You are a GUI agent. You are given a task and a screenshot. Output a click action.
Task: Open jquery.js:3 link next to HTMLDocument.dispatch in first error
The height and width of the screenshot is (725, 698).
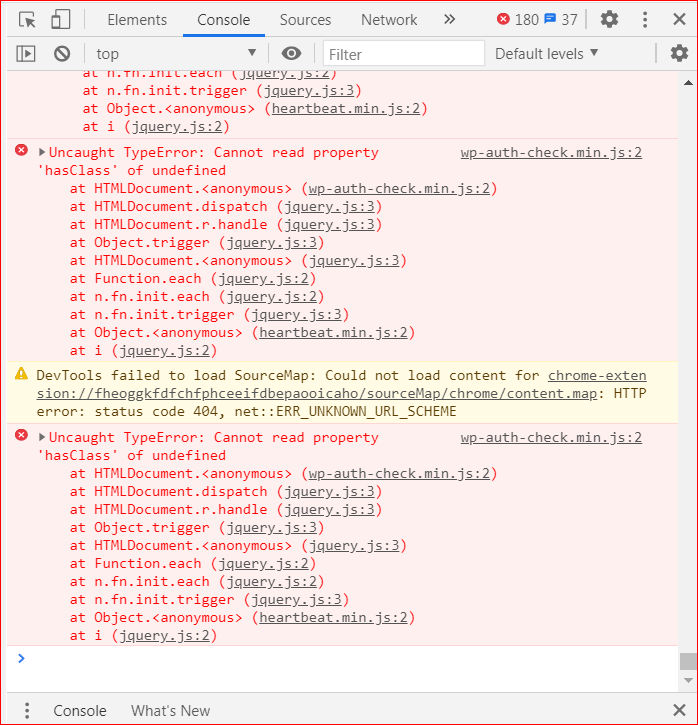click(329, 207)
